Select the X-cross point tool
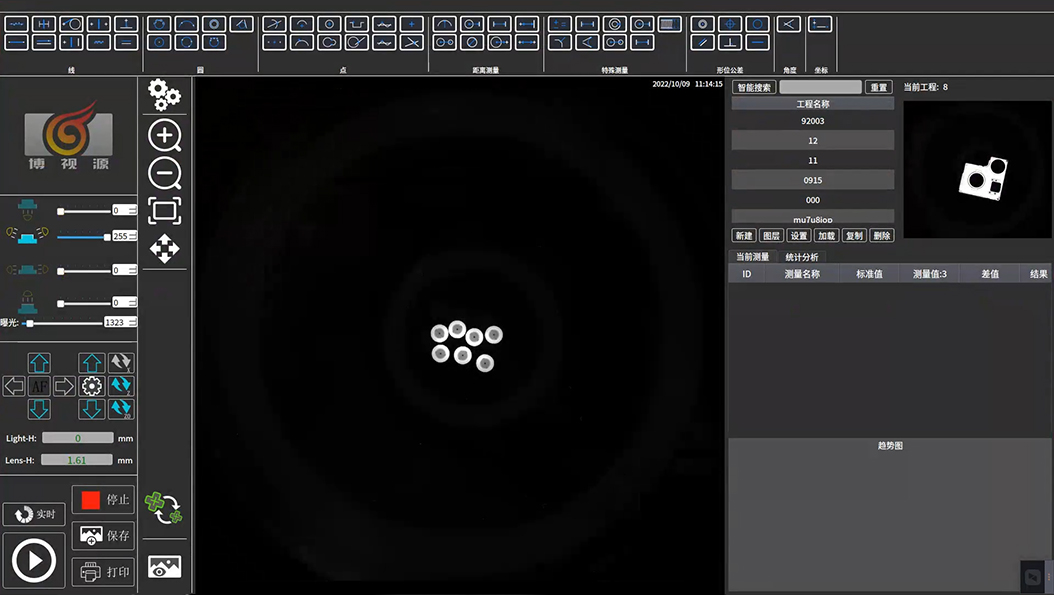The width and height of the screenshot is (1054, 595). pos(411,42)
